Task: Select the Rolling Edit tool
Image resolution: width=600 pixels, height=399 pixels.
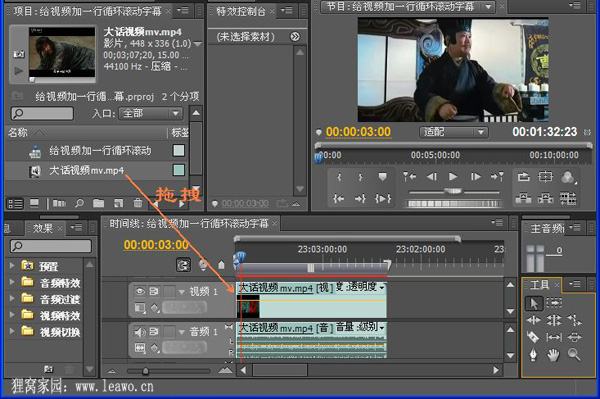Action: click(554, 320)
